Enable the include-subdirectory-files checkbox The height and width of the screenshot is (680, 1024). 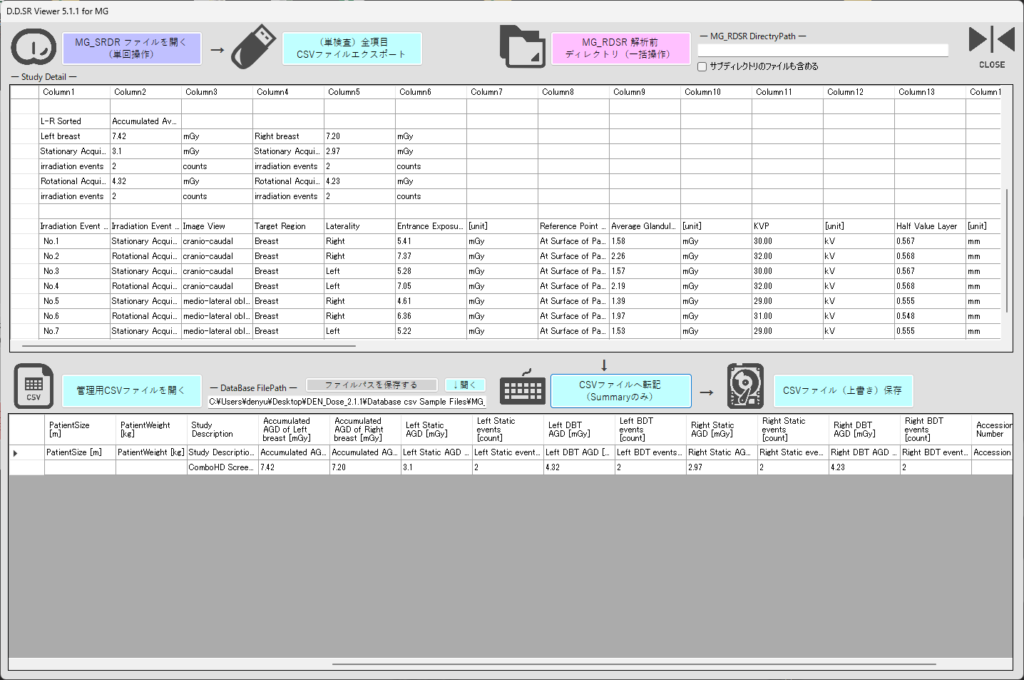point(702,66)
